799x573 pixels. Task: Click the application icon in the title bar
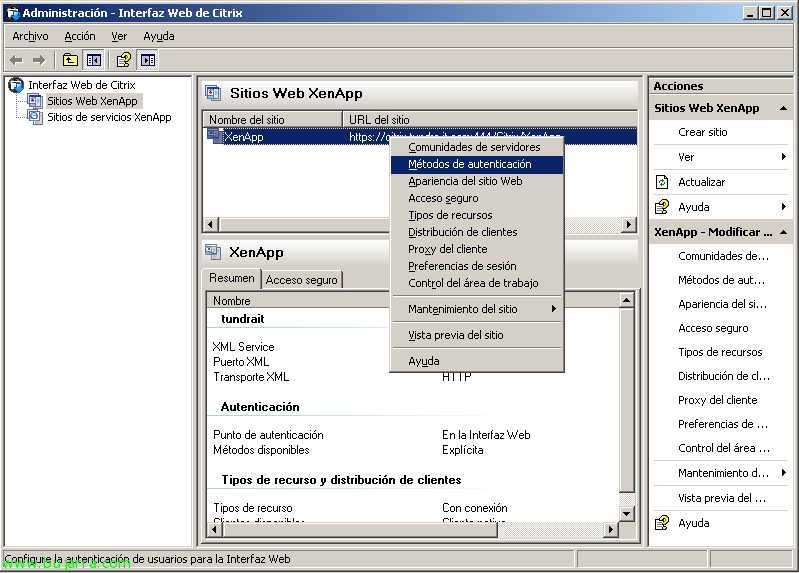point(13,13)
